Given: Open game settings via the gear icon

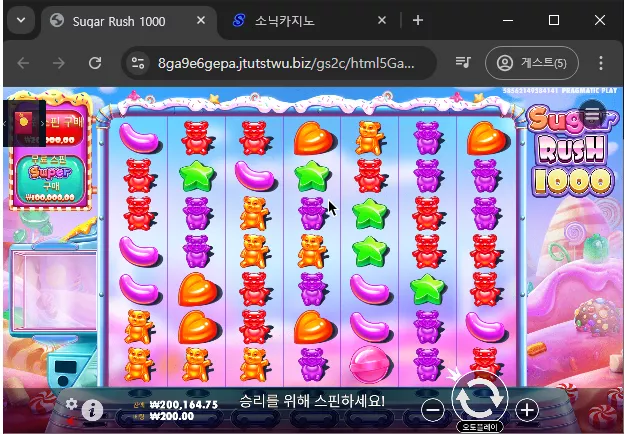Looking at the screenshot, I should coord(71,404).
